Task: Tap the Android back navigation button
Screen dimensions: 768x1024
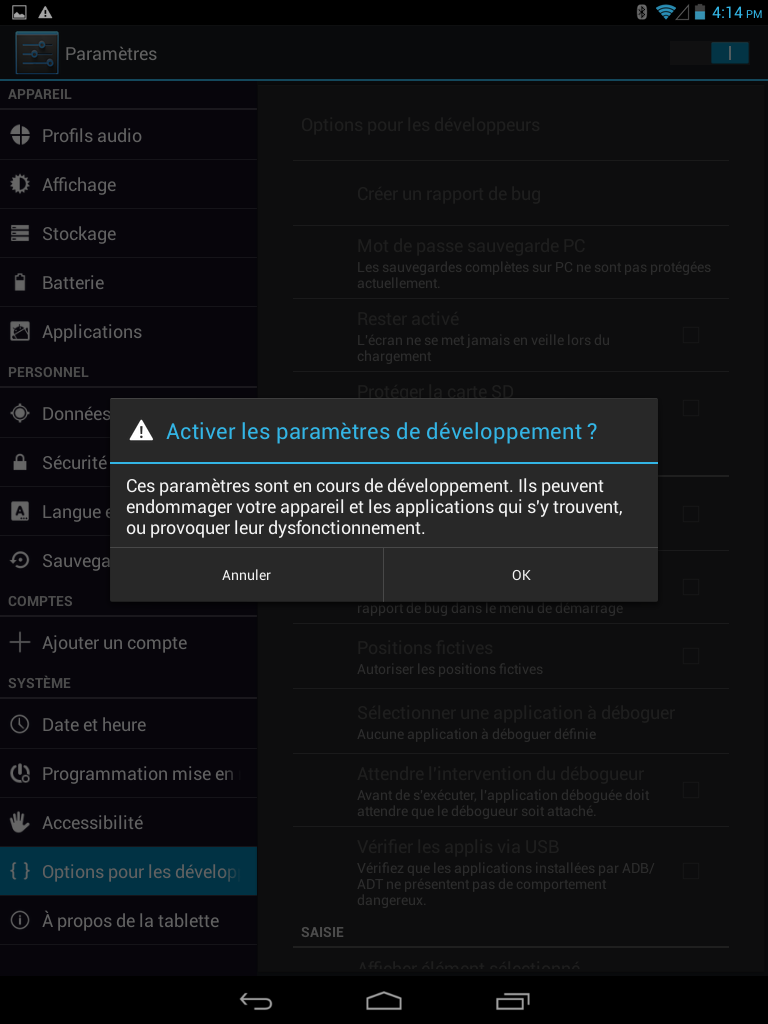Action: click(256, 1000)
